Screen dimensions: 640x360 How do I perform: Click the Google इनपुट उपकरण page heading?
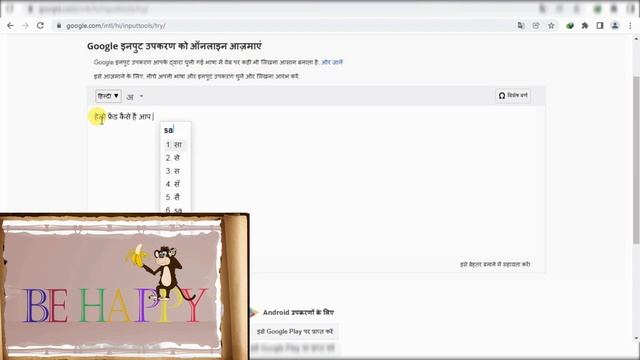click(174, 46)
